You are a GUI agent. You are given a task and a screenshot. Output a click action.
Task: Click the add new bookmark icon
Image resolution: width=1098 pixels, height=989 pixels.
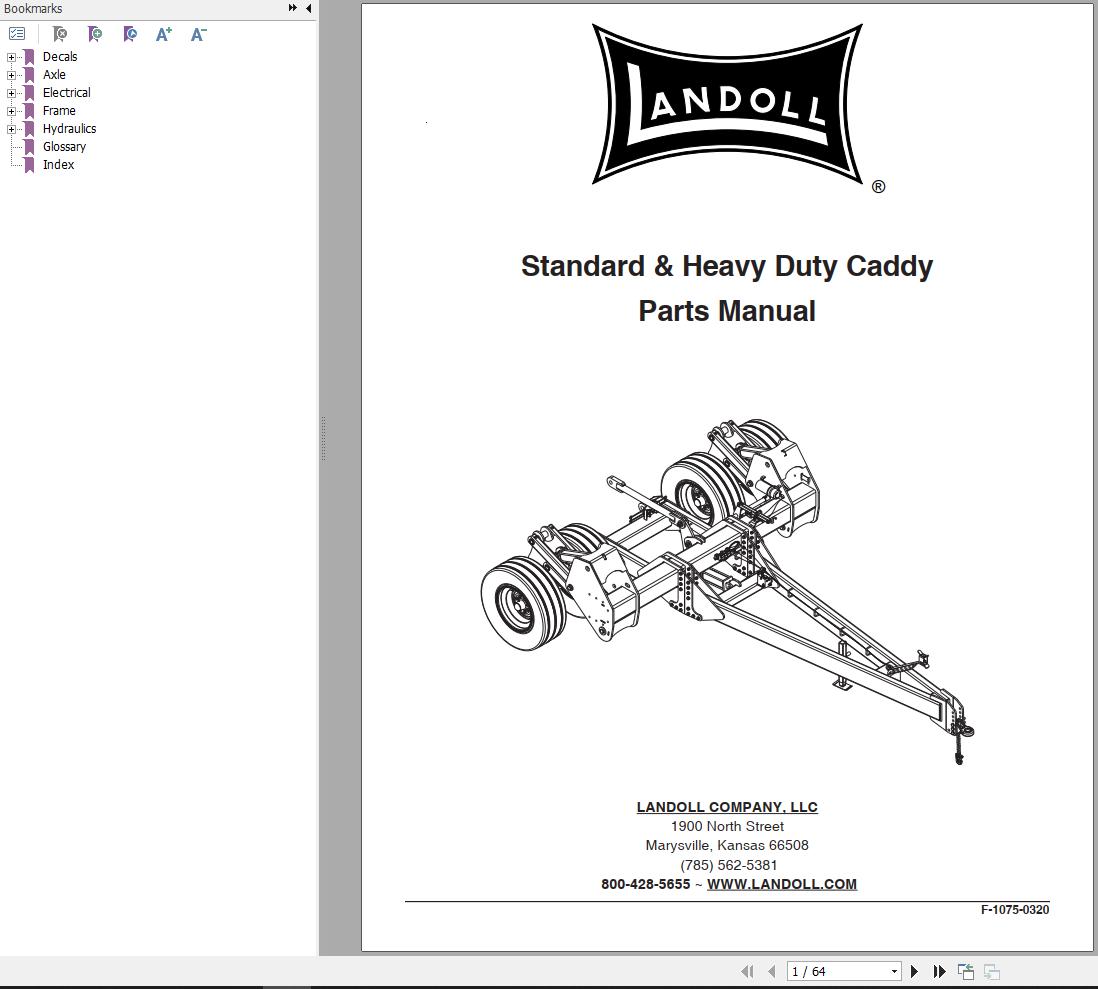tap(95, 34)
